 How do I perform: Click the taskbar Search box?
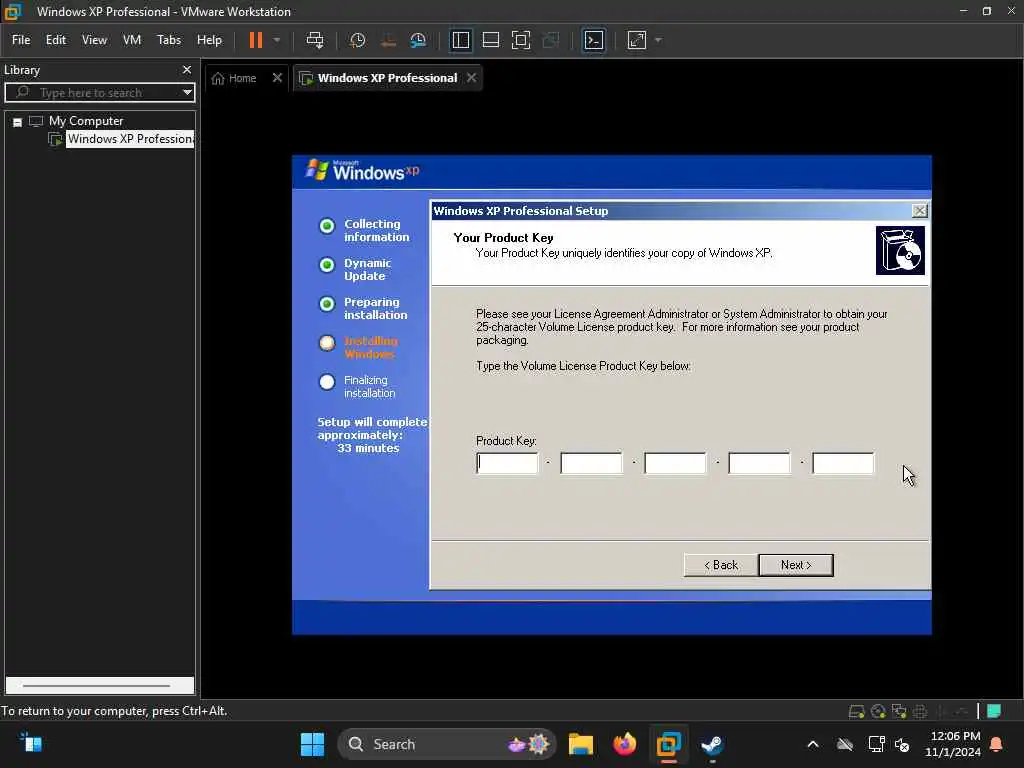[x=447, y=744]
